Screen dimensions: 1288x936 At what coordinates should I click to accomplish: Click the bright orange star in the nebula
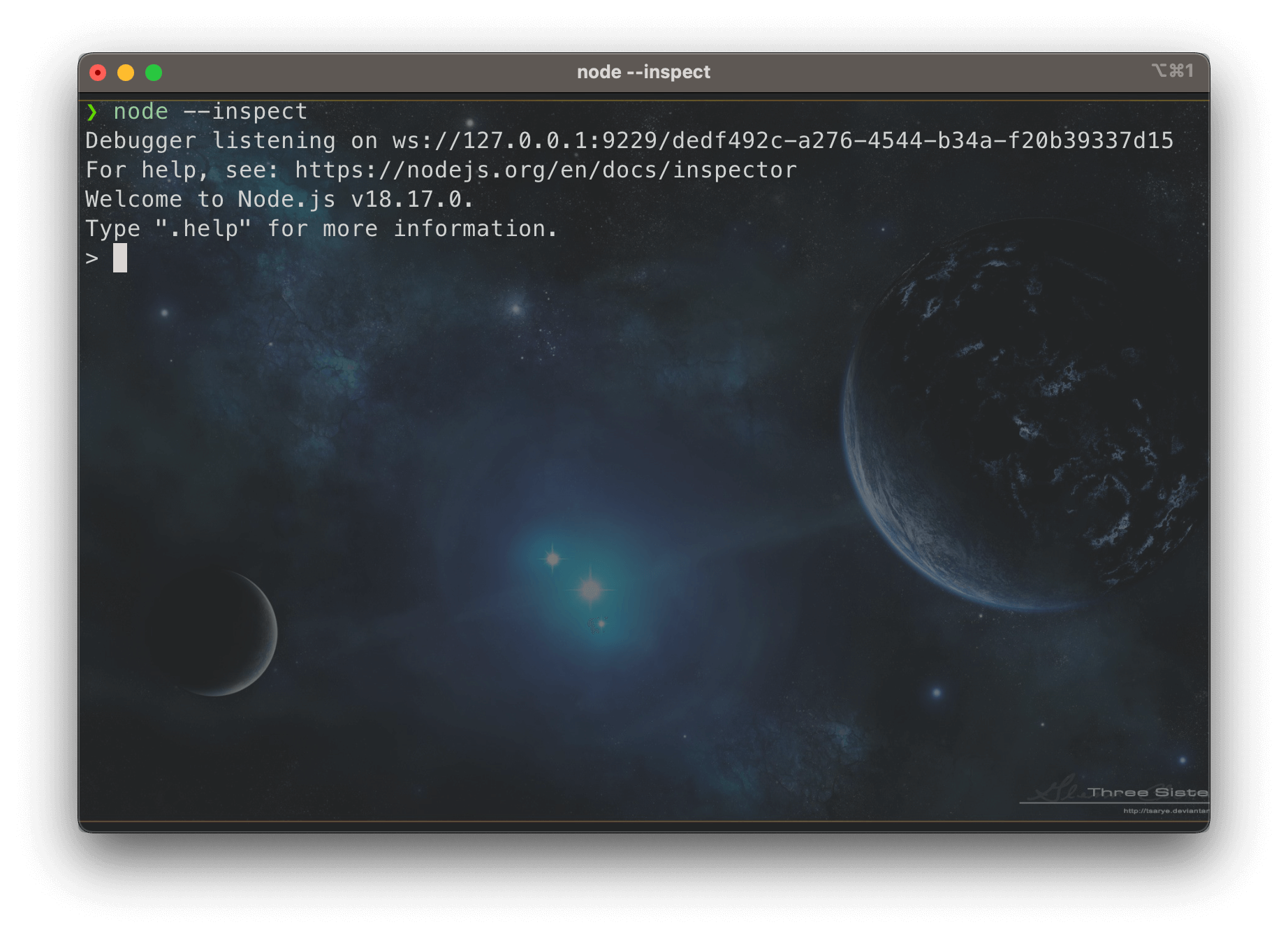591,590
